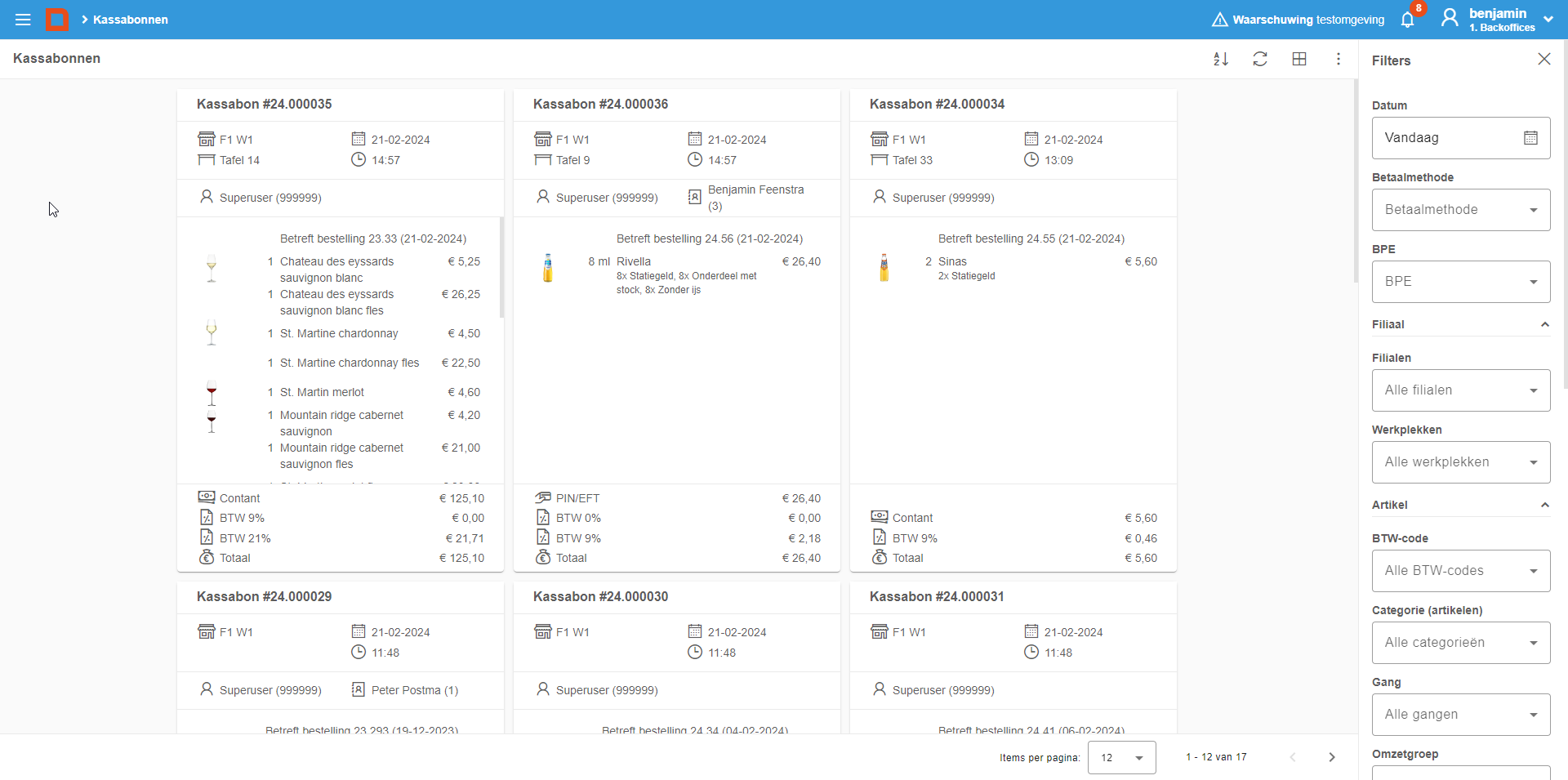Viewport: 1568px width, 780px height.
Task: Open the Alle filialen dropdown
Action: pos(1461,390)
